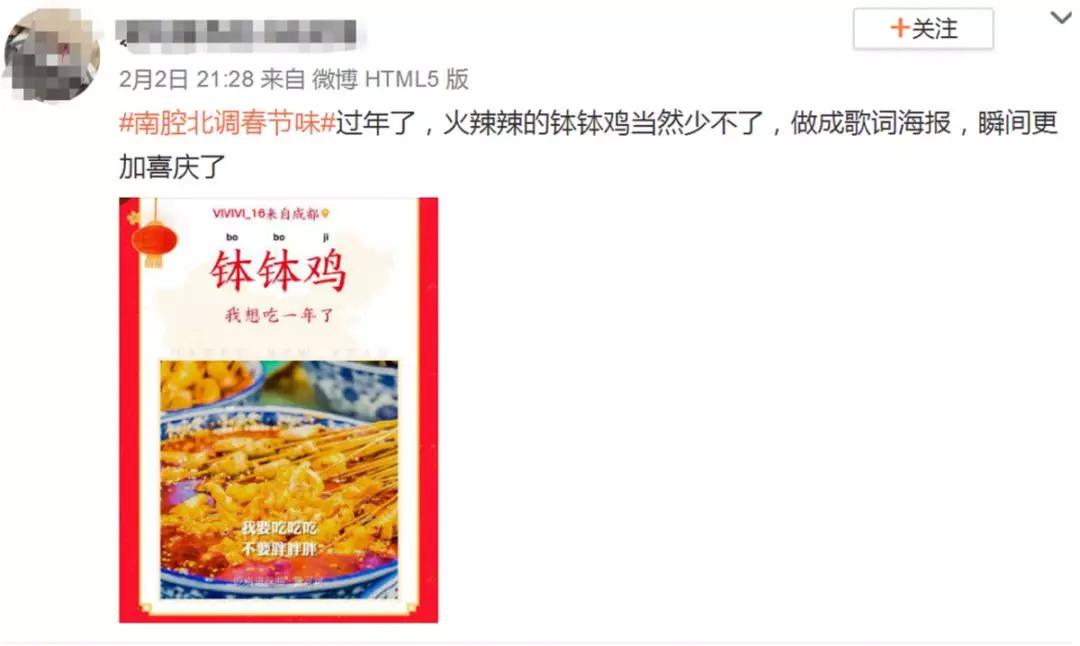The height and width of the screenshot is (646, 1080).
Task: Click the 我想吃一年了 subtitle on the poster
Action: click(279, 315)
